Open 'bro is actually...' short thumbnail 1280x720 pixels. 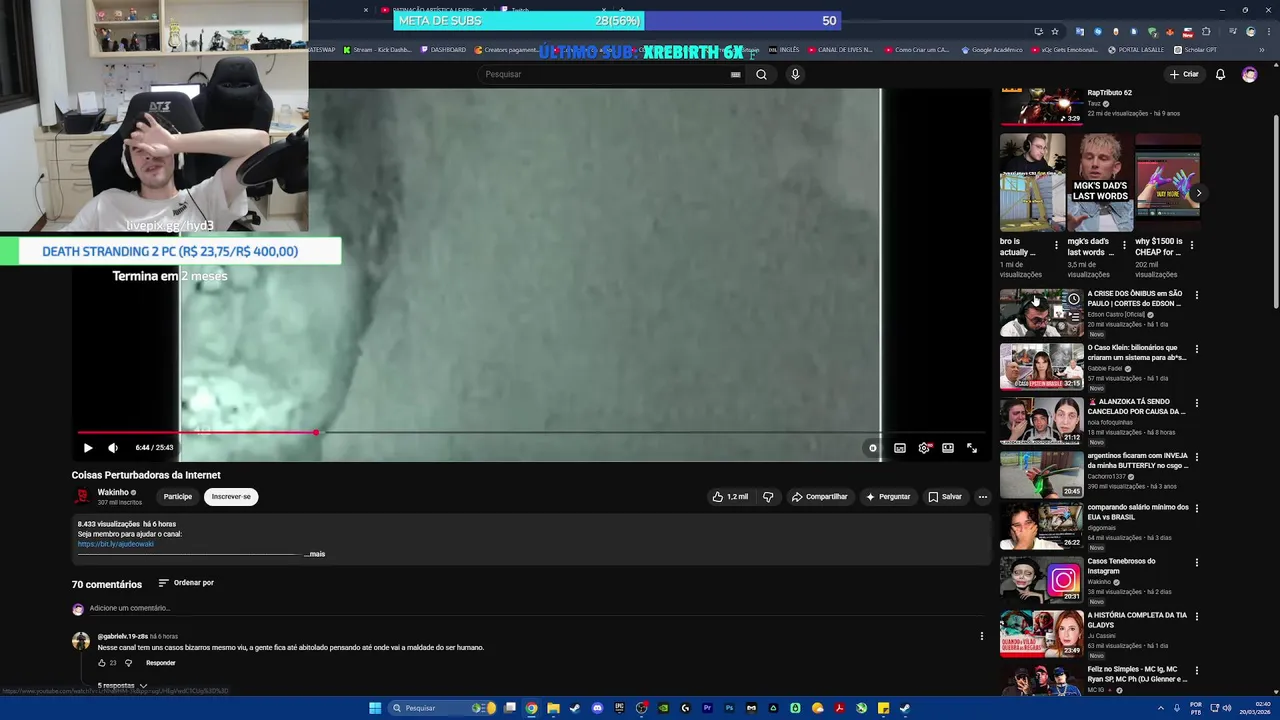tap(1032, 182)
